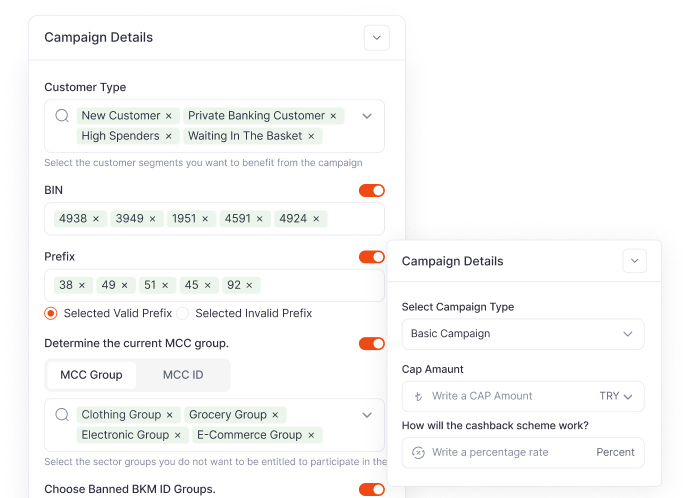Click the Customer Type search icon

(x=62, y=116)
